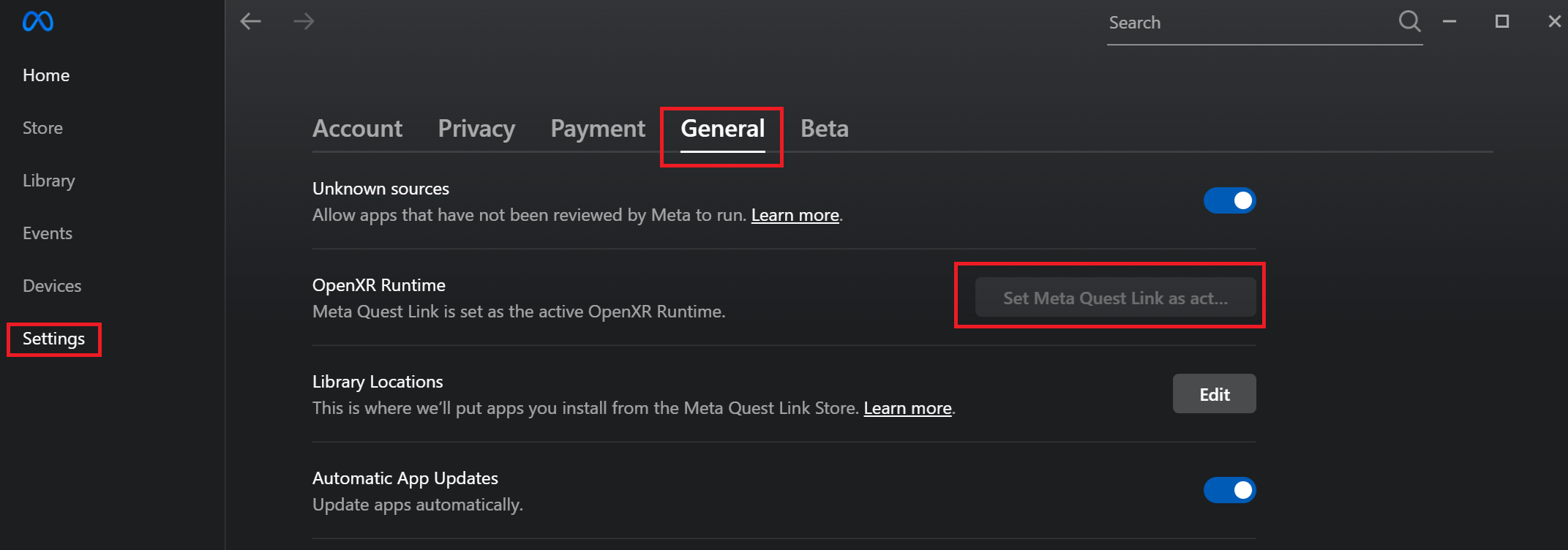Image resolution: width=1568 pixels, height=550 pixels.
Task: Open the Events section
Action: 48,233
